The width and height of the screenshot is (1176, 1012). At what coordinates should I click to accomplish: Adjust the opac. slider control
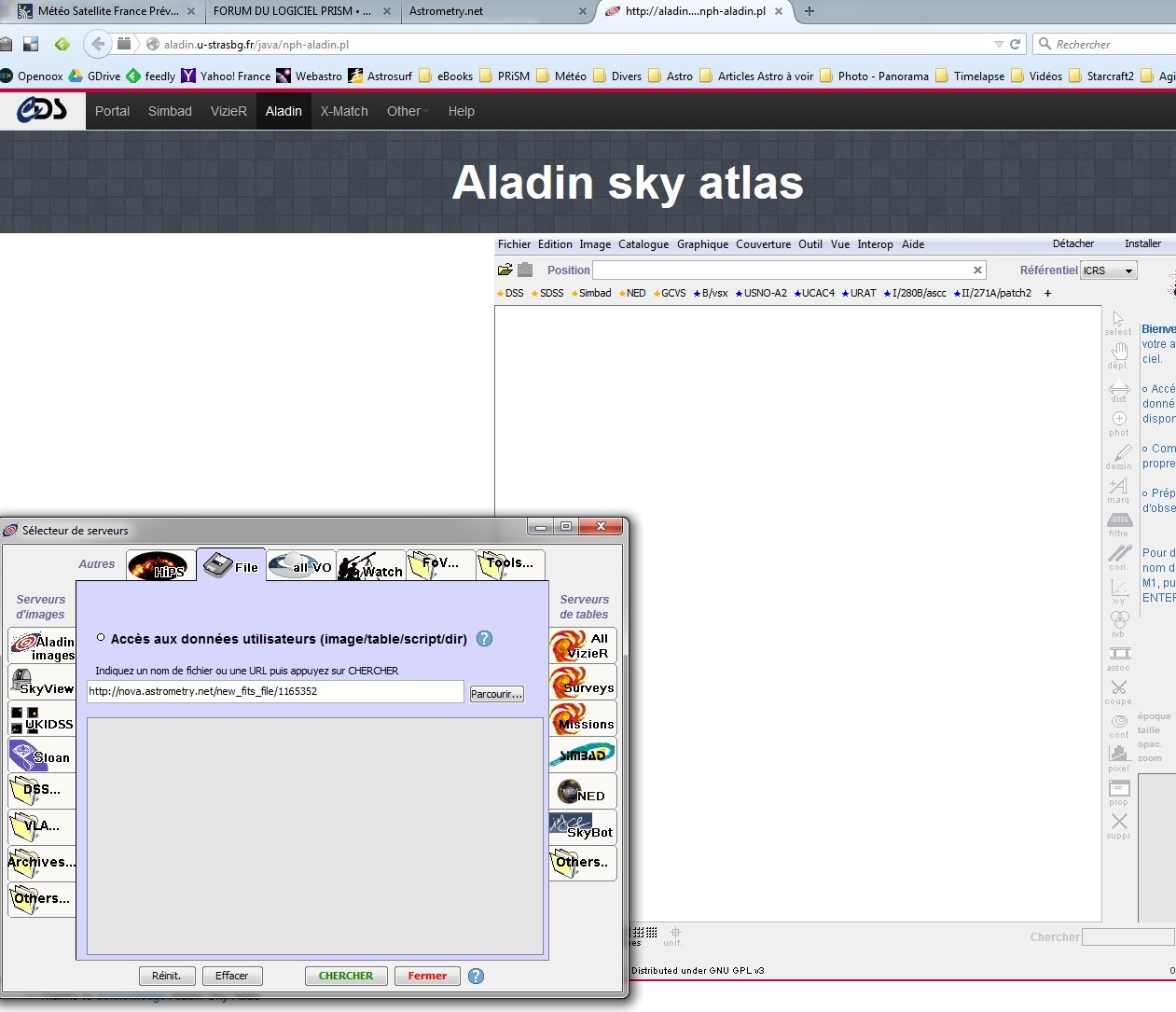point(1150,743)
